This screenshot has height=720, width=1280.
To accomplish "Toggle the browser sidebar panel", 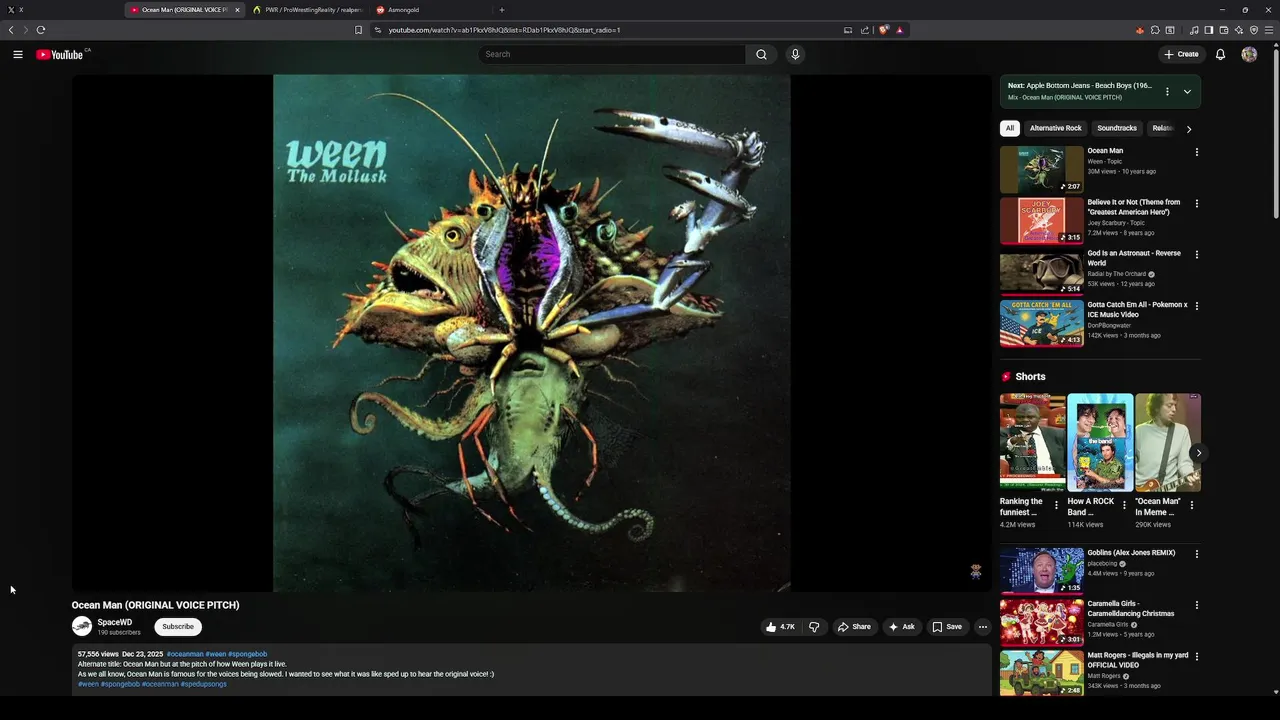I will tap(1208, 30).
